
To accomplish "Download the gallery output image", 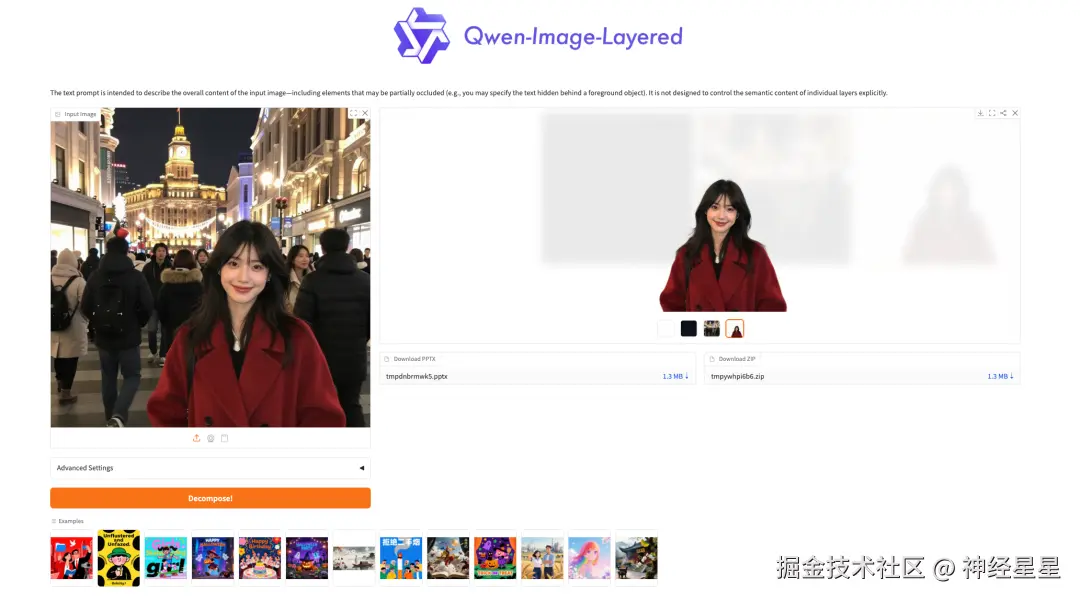I will (980, 113).
